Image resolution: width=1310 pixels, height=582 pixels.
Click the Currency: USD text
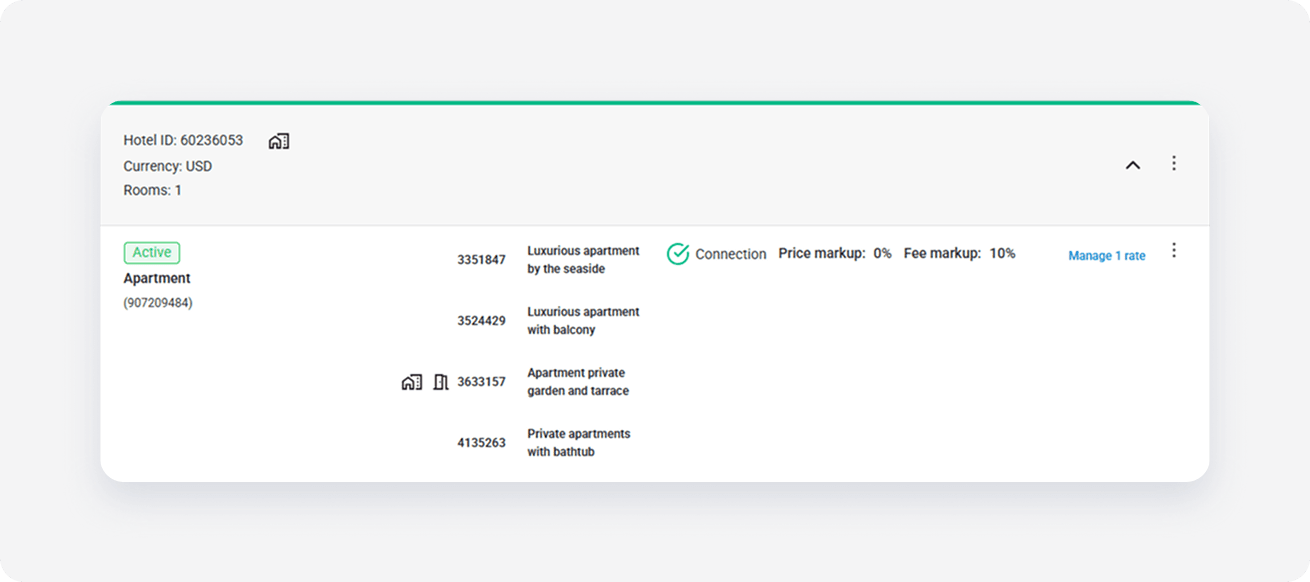point(168,166)
